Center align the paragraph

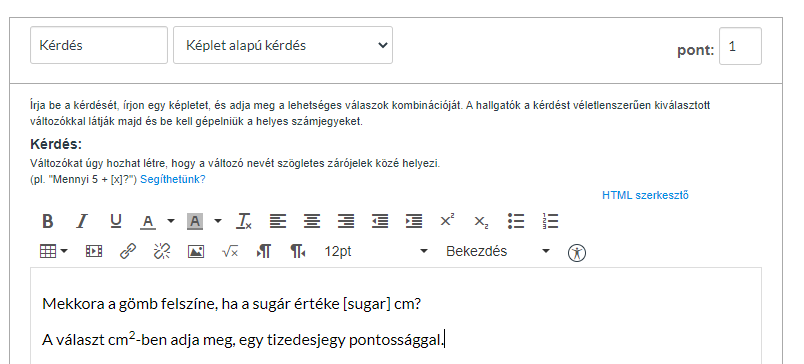coord(312,221)
